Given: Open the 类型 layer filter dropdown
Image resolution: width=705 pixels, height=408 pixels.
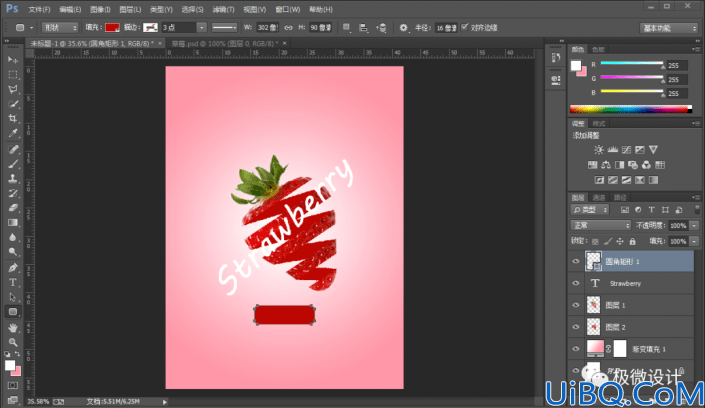Looking at the screenshot, I should pos(589,210).
